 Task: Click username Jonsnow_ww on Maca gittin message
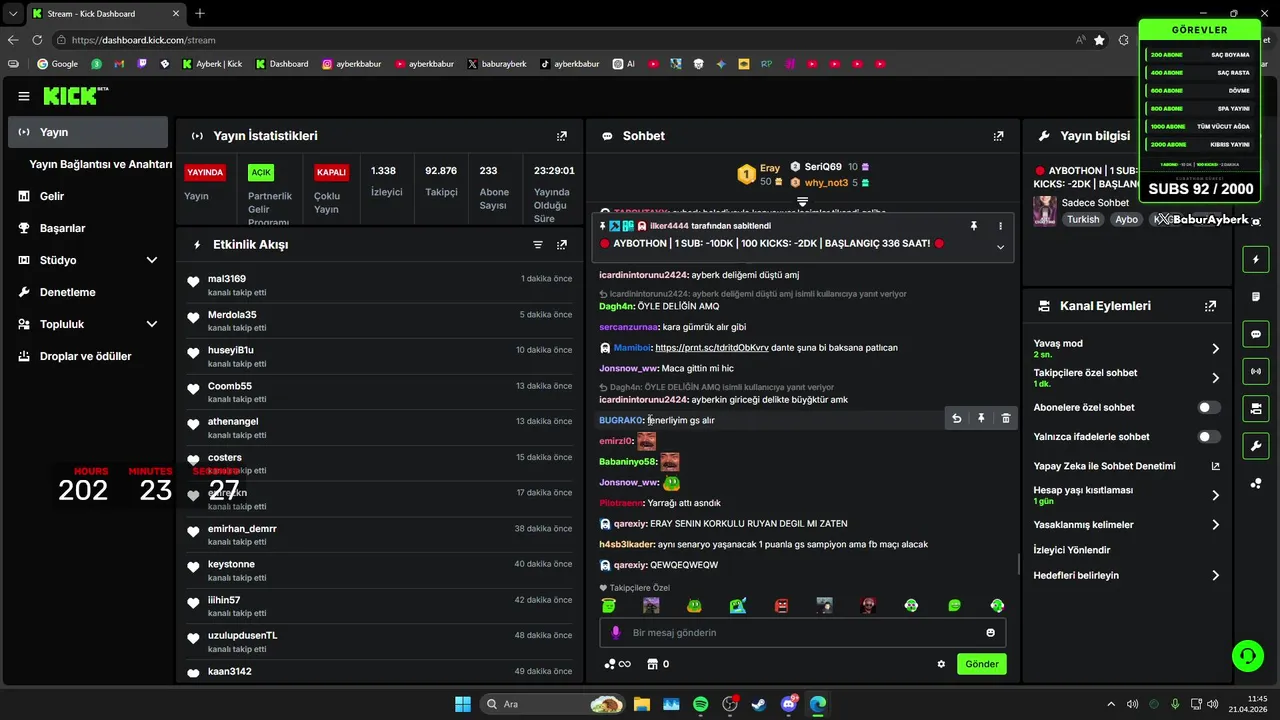tap(629, 369)
